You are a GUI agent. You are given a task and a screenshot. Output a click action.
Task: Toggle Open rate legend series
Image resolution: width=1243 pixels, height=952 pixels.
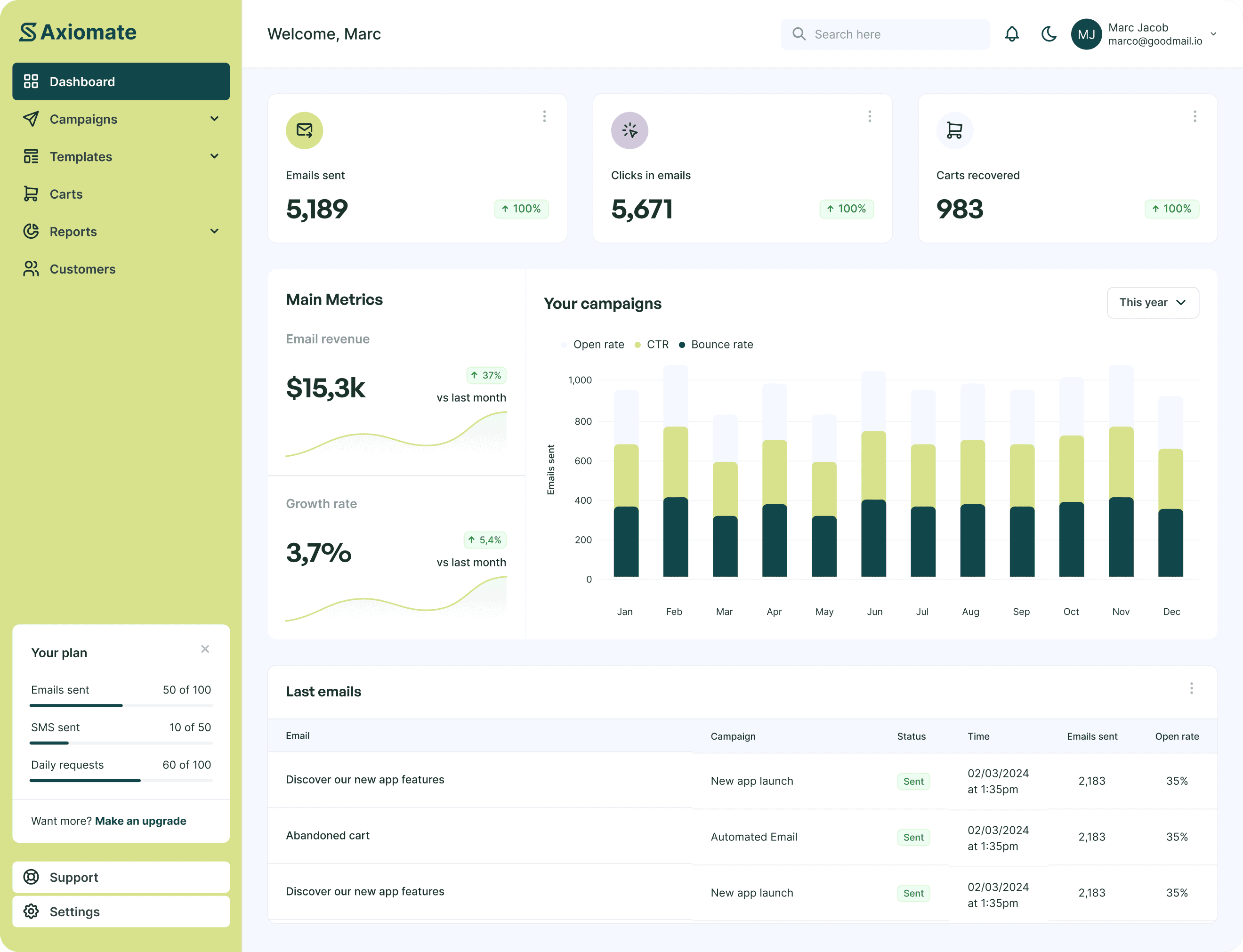[593, 345]
